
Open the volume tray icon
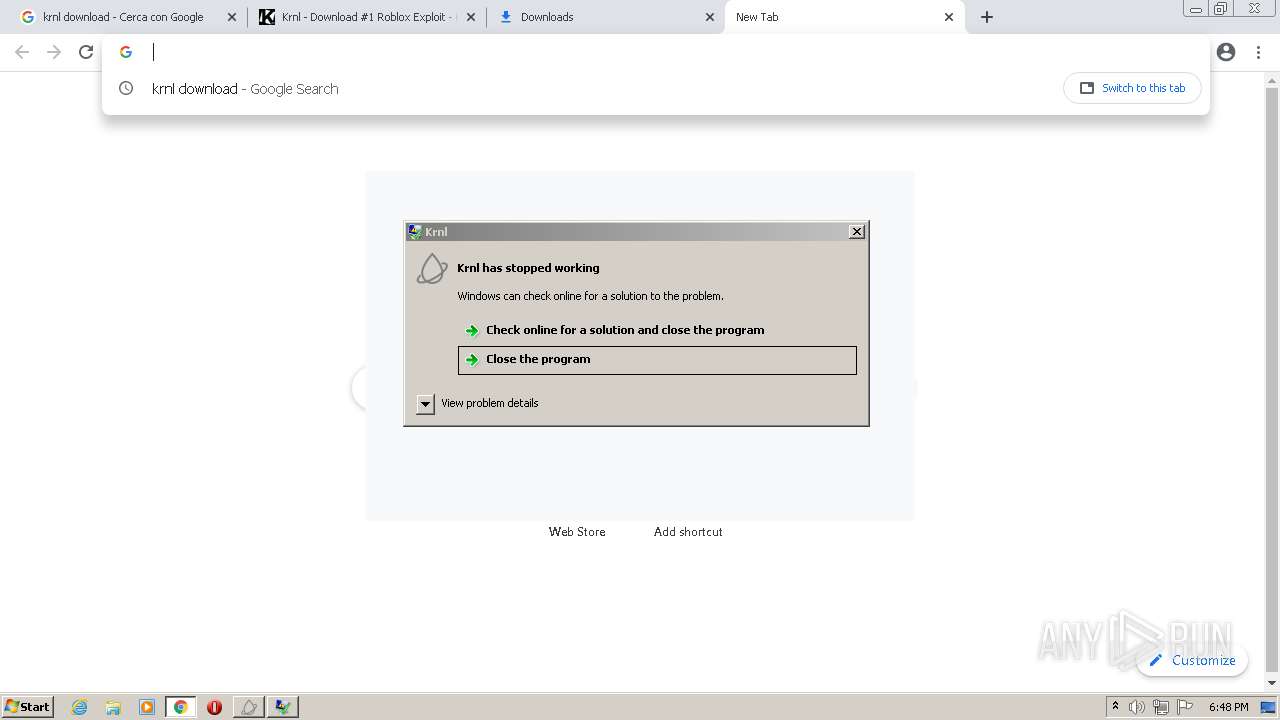(x=1137, y=707)
